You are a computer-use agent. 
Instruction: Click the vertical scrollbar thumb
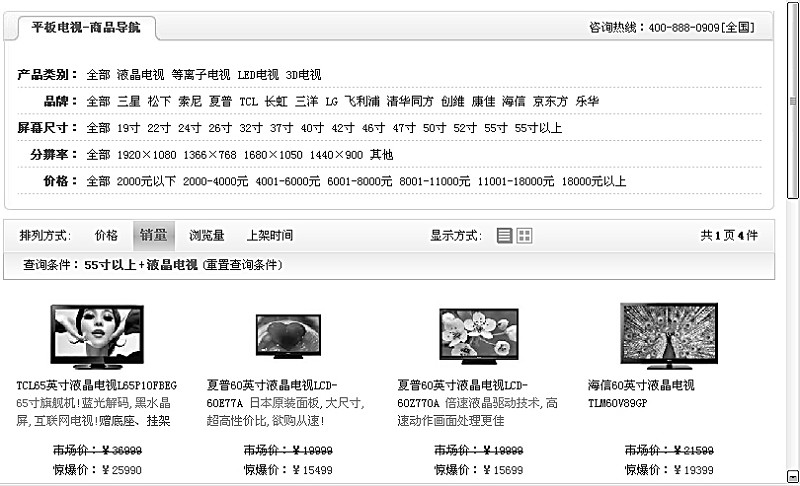(792, 101)
